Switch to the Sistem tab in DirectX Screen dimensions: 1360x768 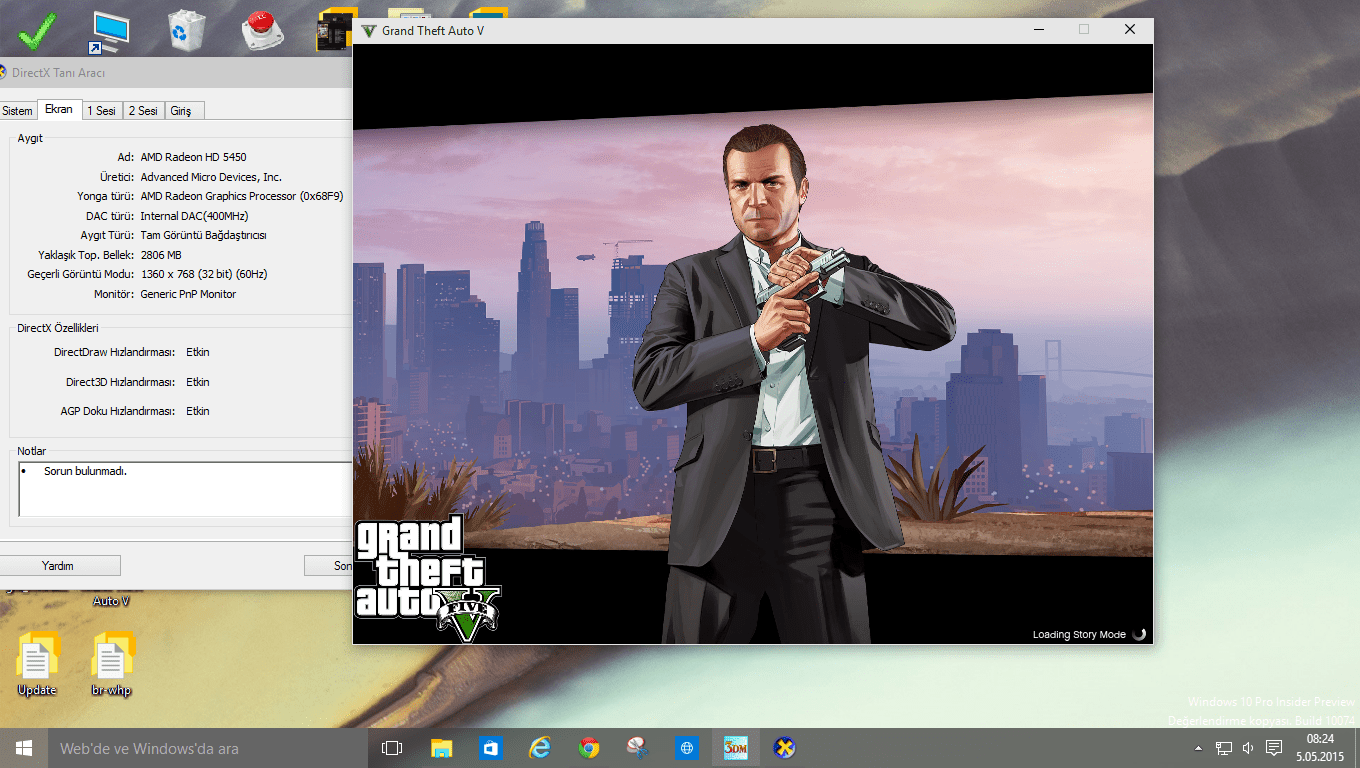[17, 111]
